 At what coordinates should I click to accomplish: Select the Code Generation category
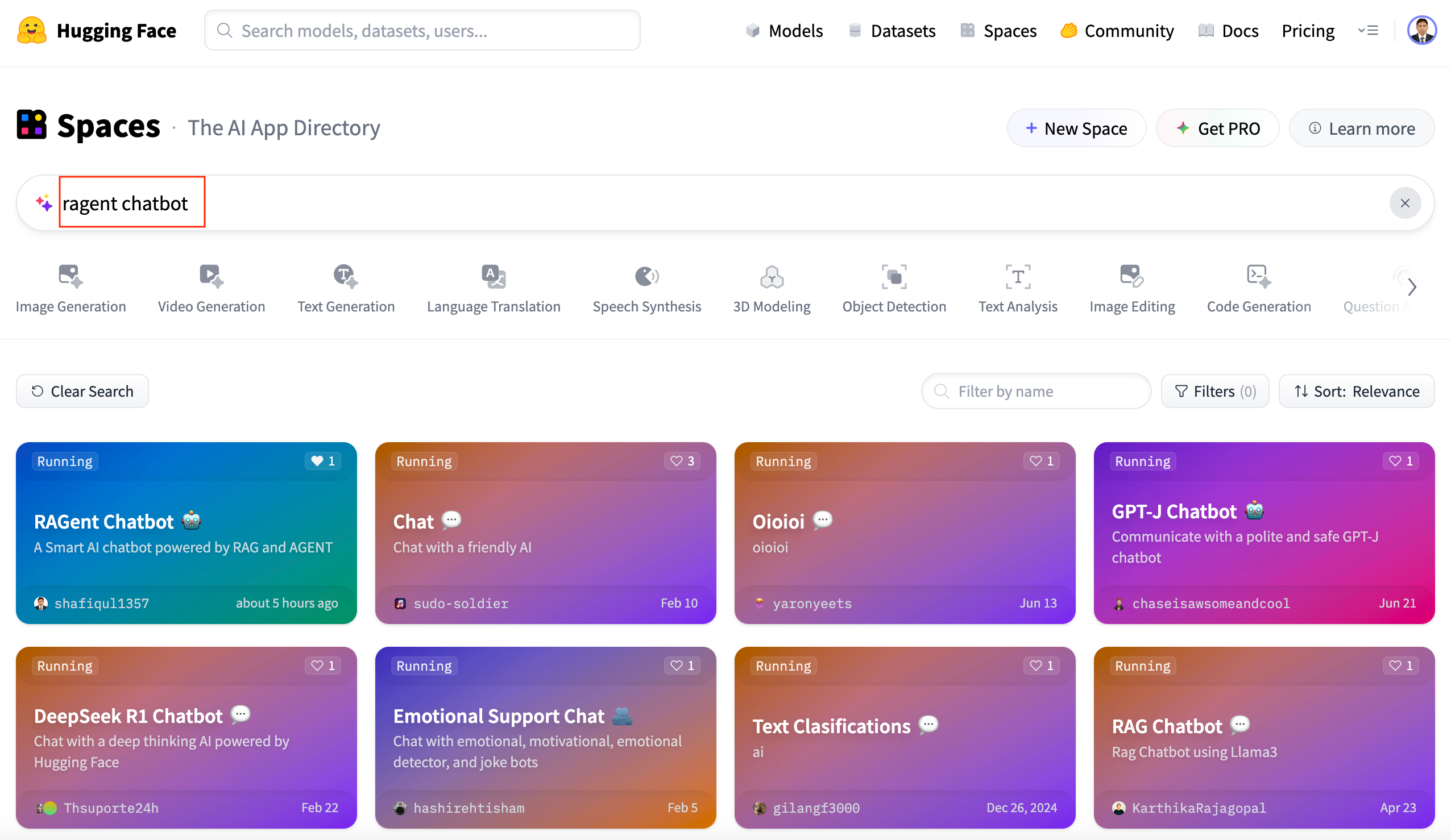(1259, 289)
